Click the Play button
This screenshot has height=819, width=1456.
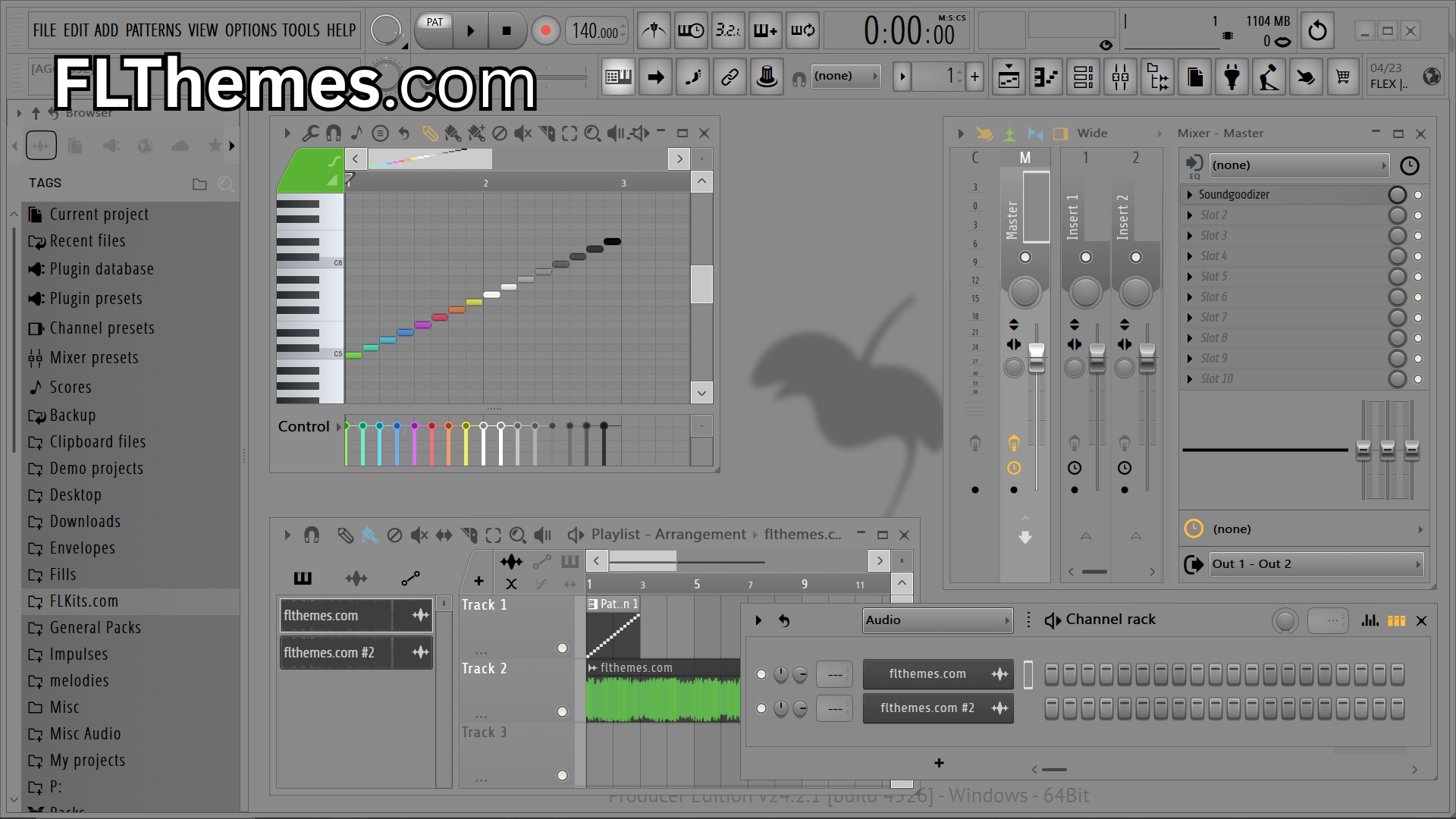click(470, 31)
